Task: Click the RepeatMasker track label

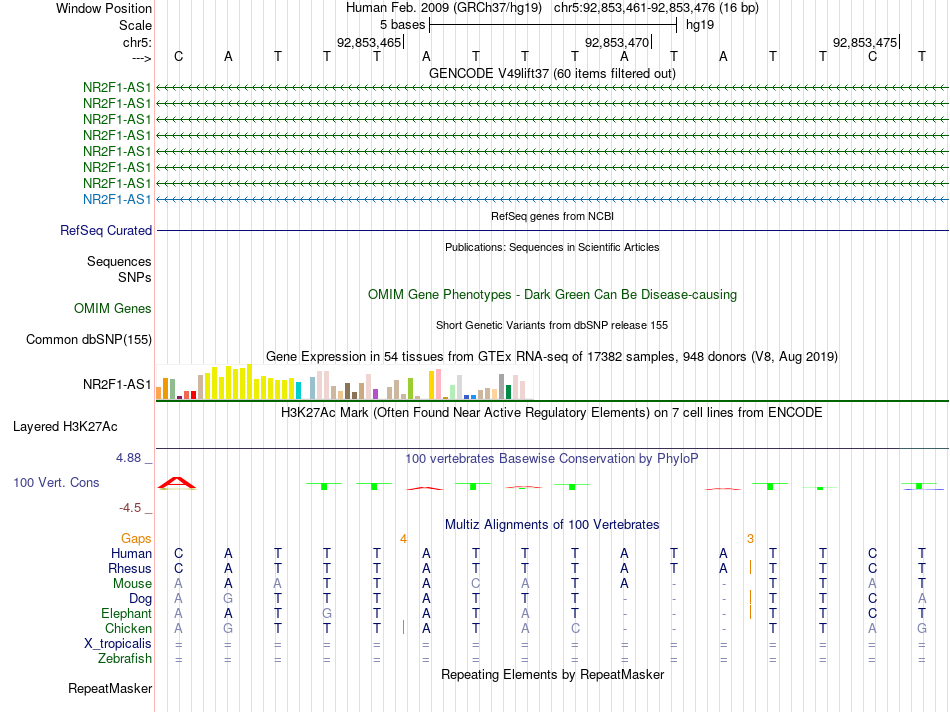Action: [x=110, y=688]
